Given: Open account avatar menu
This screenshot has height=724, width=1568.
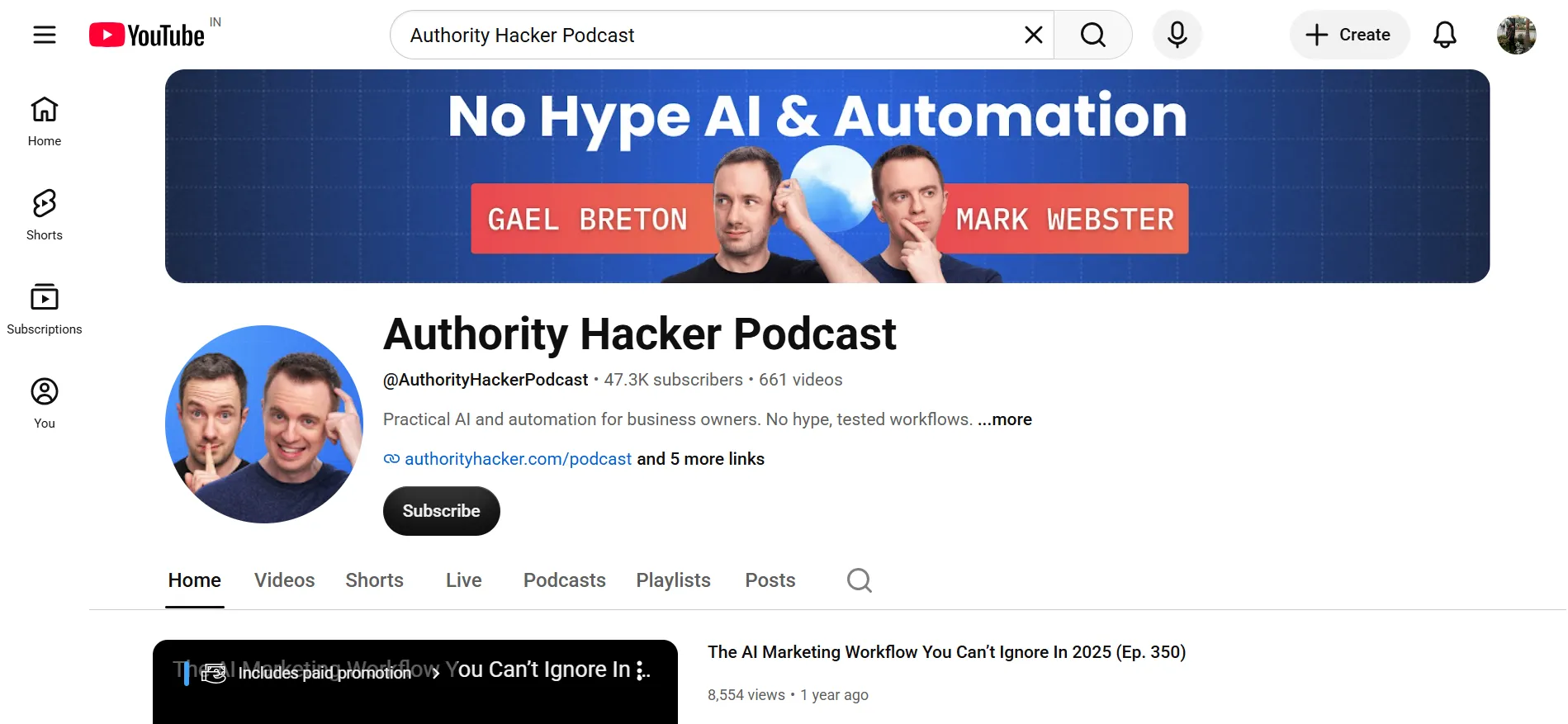Looking at the screenshot, I should coord(1516,35).
